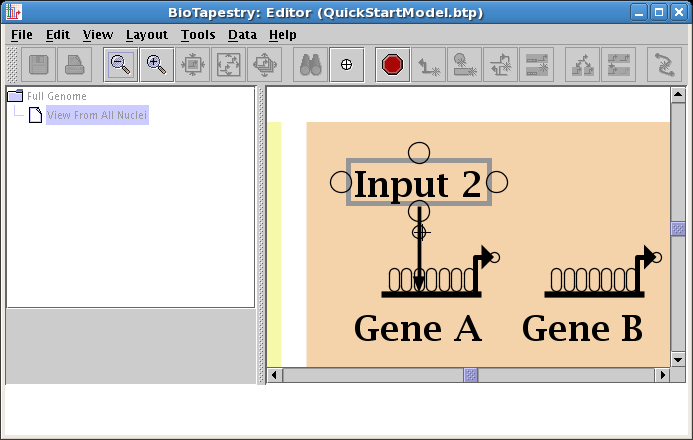Click the Zoom In magnifier icon
This screenshot has width=693, height=440.
point(156,64)
